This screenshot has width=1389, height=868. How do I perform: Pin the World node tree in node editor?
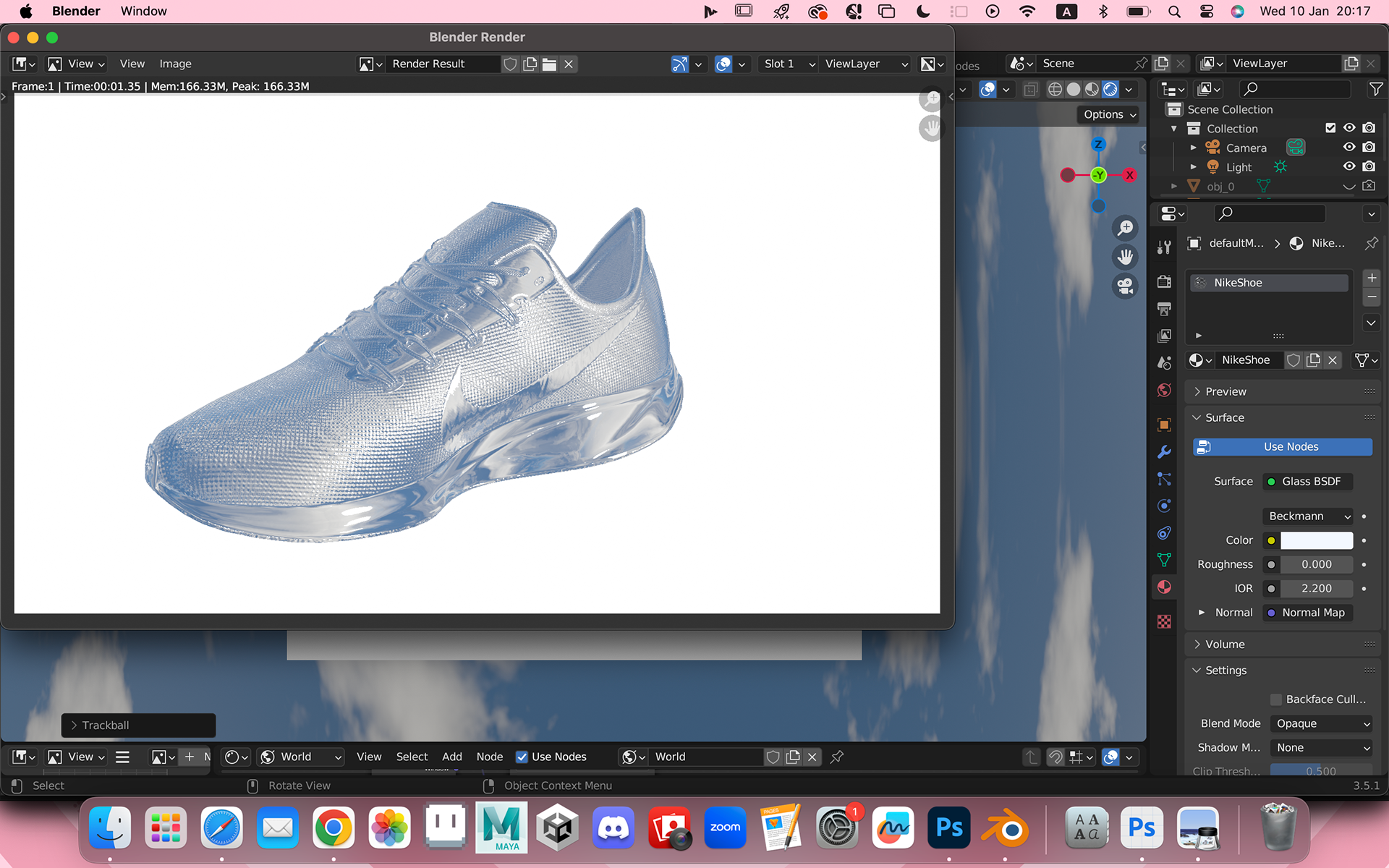pyautogui.click(x=837, y=757)
